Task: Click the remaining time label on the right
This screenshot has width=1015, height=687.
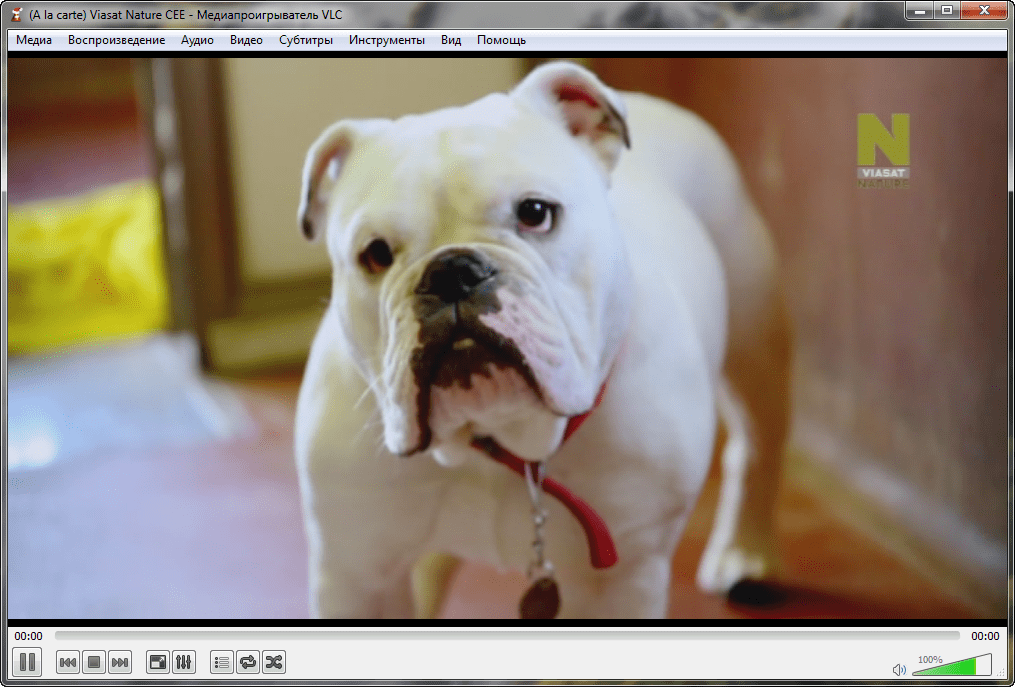Action: [x=985, y=636]
